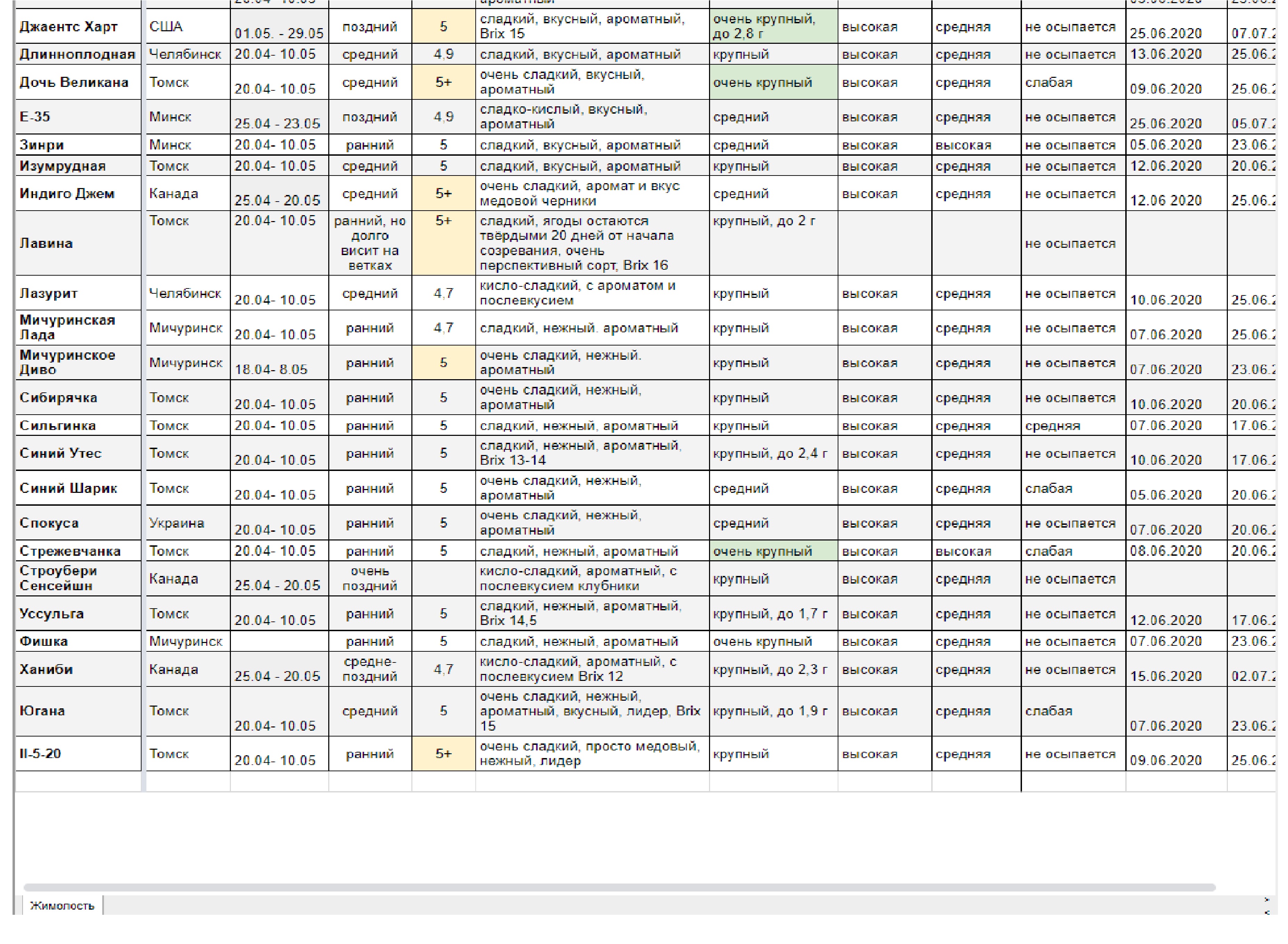Click the 'просто медовый, нежный, лидер' taste cell
The image size is (1288, 944).
tap(592, 753)
